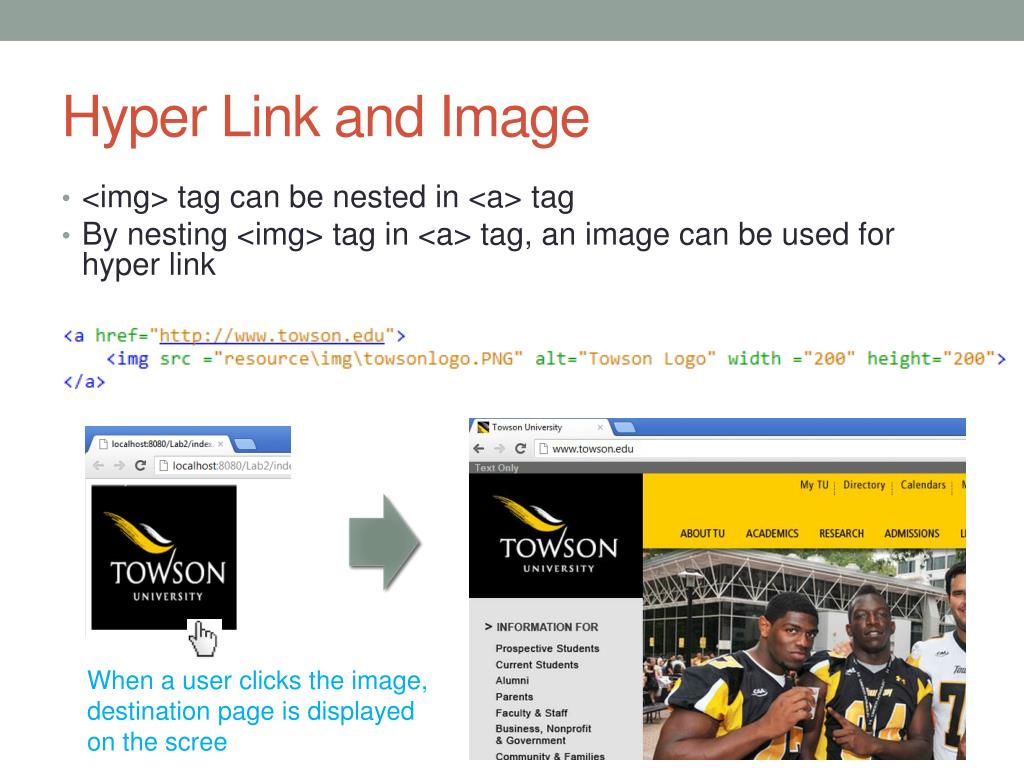This screenshot has height=768, width=1024.
Task: Click the www.towson.edu address field
Action: [x=750, y=449]
